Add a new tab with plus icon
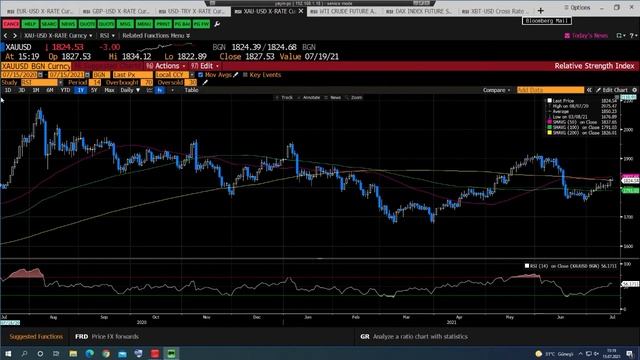 pos(540,11)
